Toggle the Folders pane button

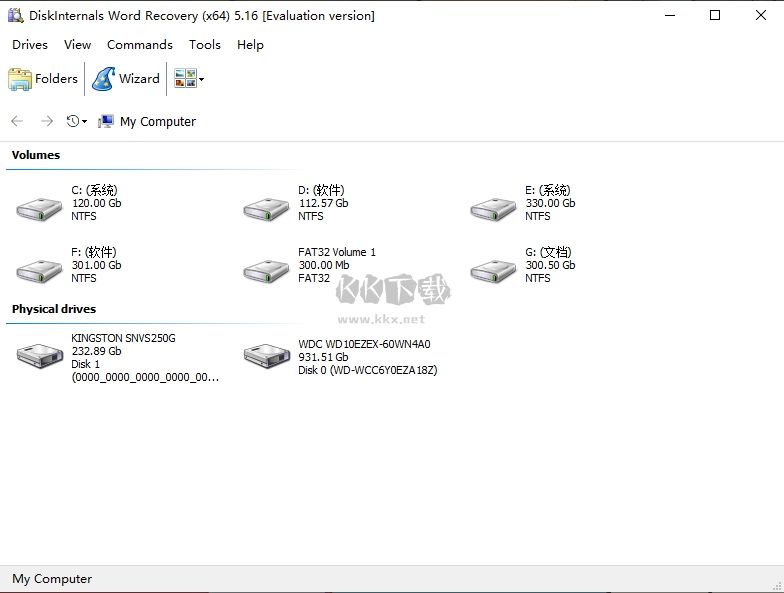(43, 79)
